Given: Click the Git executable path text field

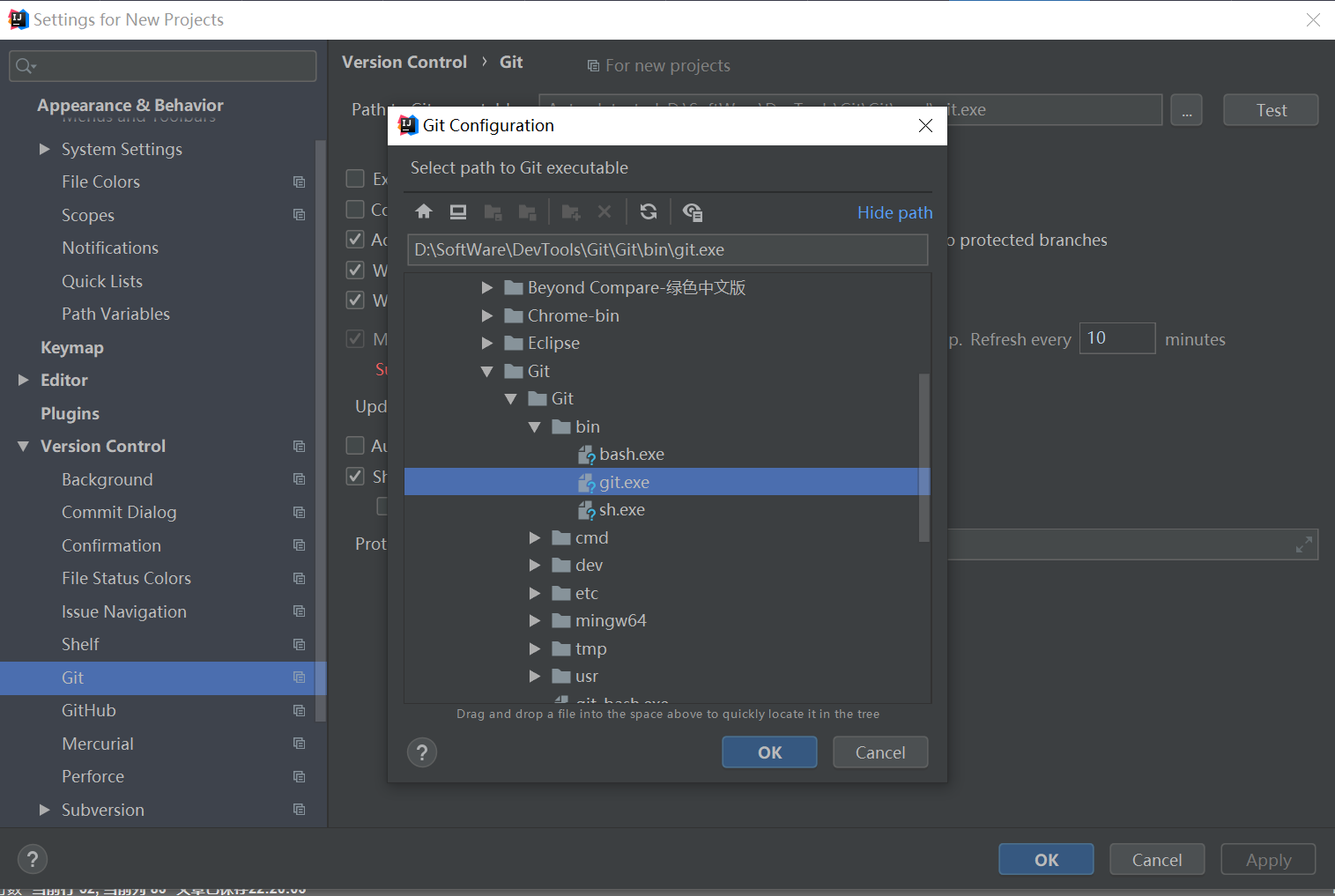Looking at the screenshot, I should 667,249.
